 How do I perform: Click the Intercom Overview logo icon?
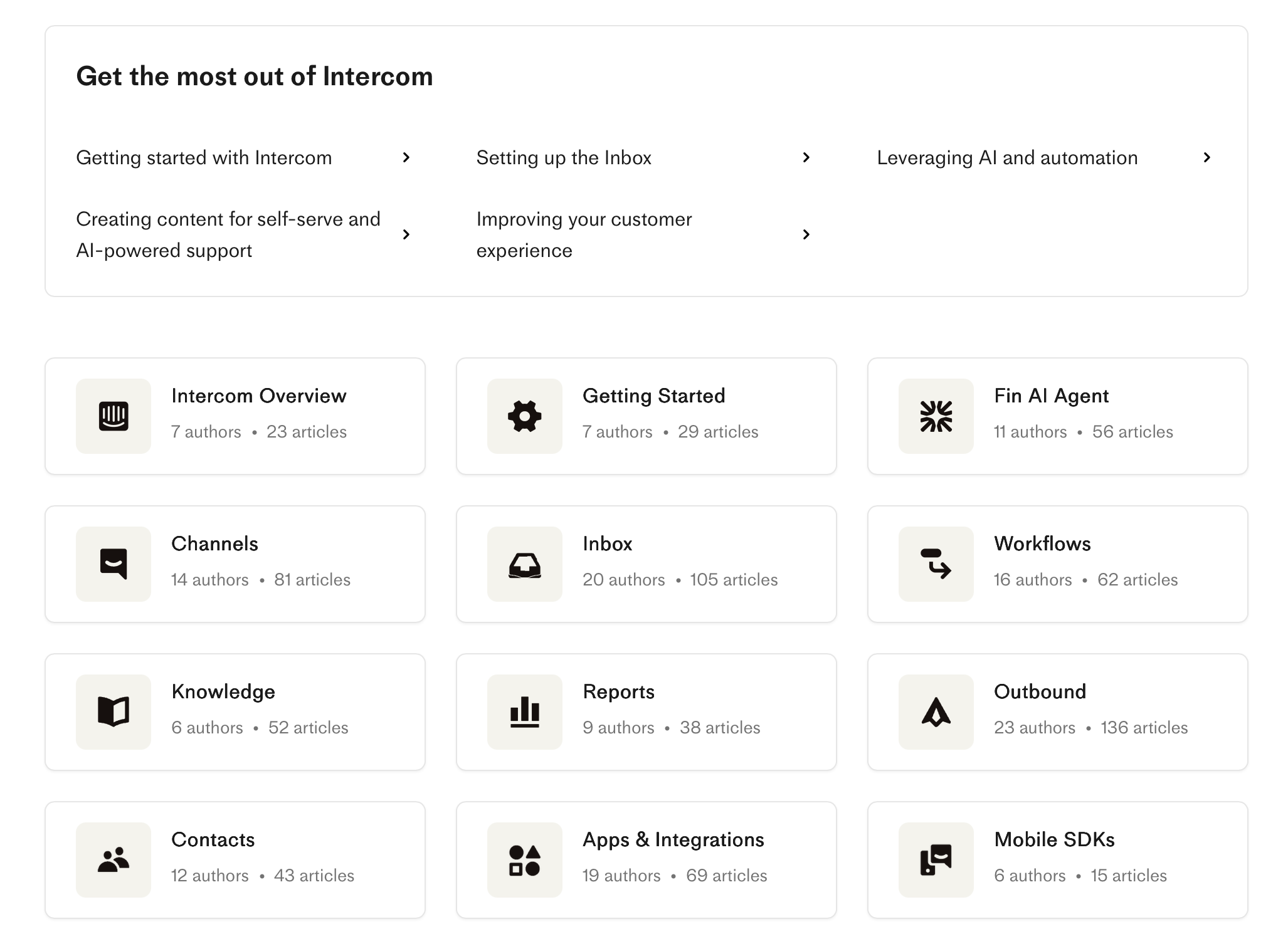113,416
